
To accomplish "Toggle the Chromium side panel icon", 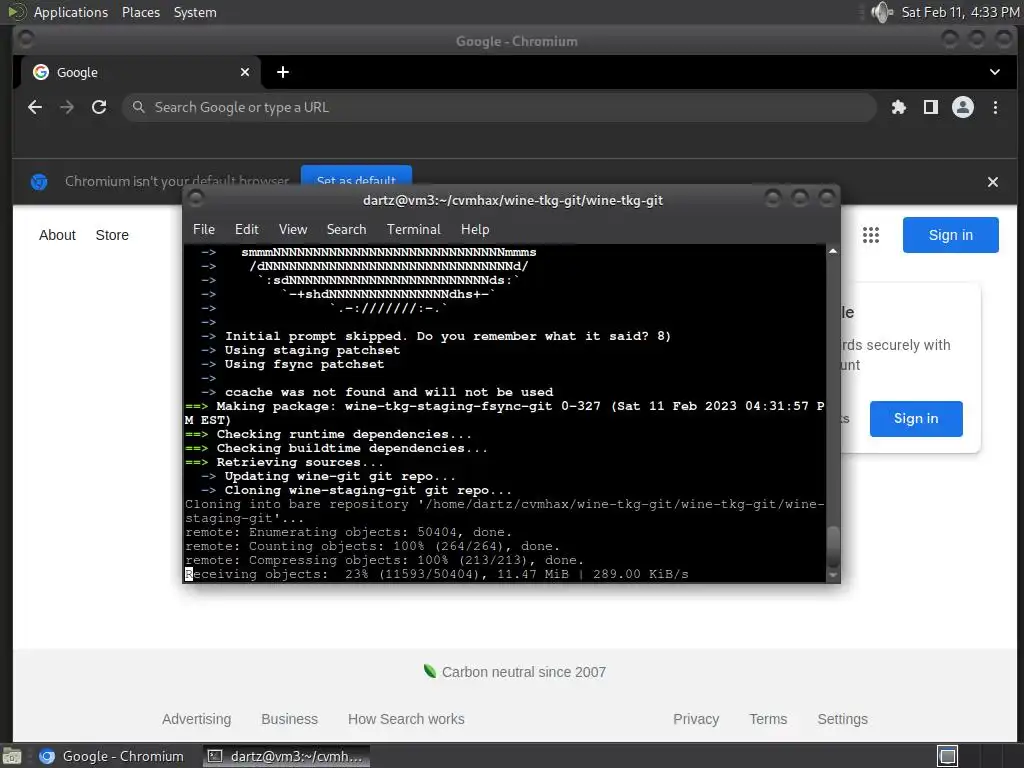I will (931, 107).
